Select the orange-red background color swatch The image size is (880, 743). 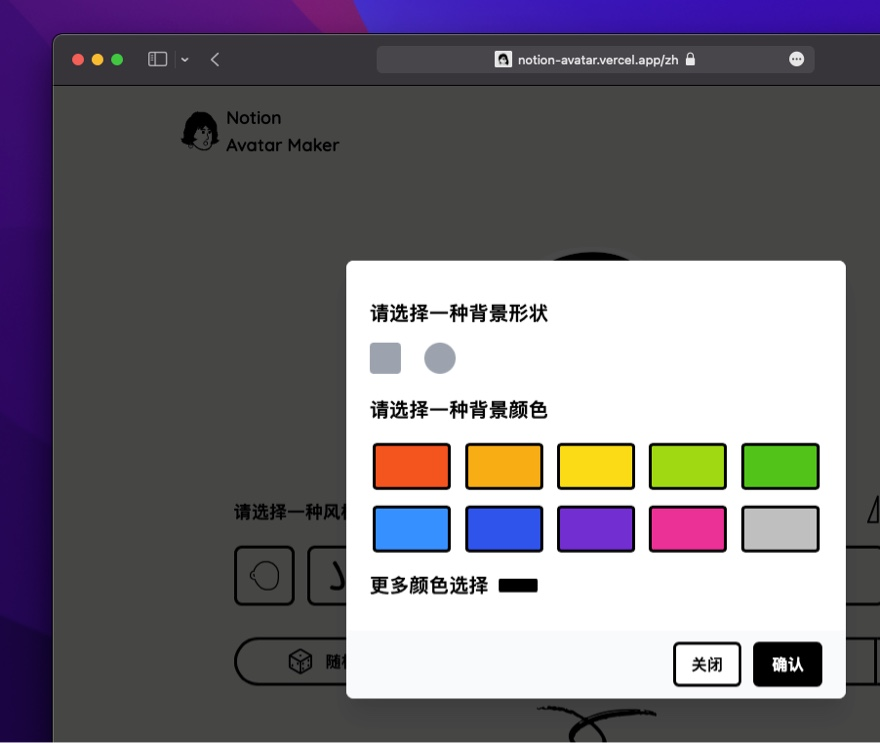point(411,466)
